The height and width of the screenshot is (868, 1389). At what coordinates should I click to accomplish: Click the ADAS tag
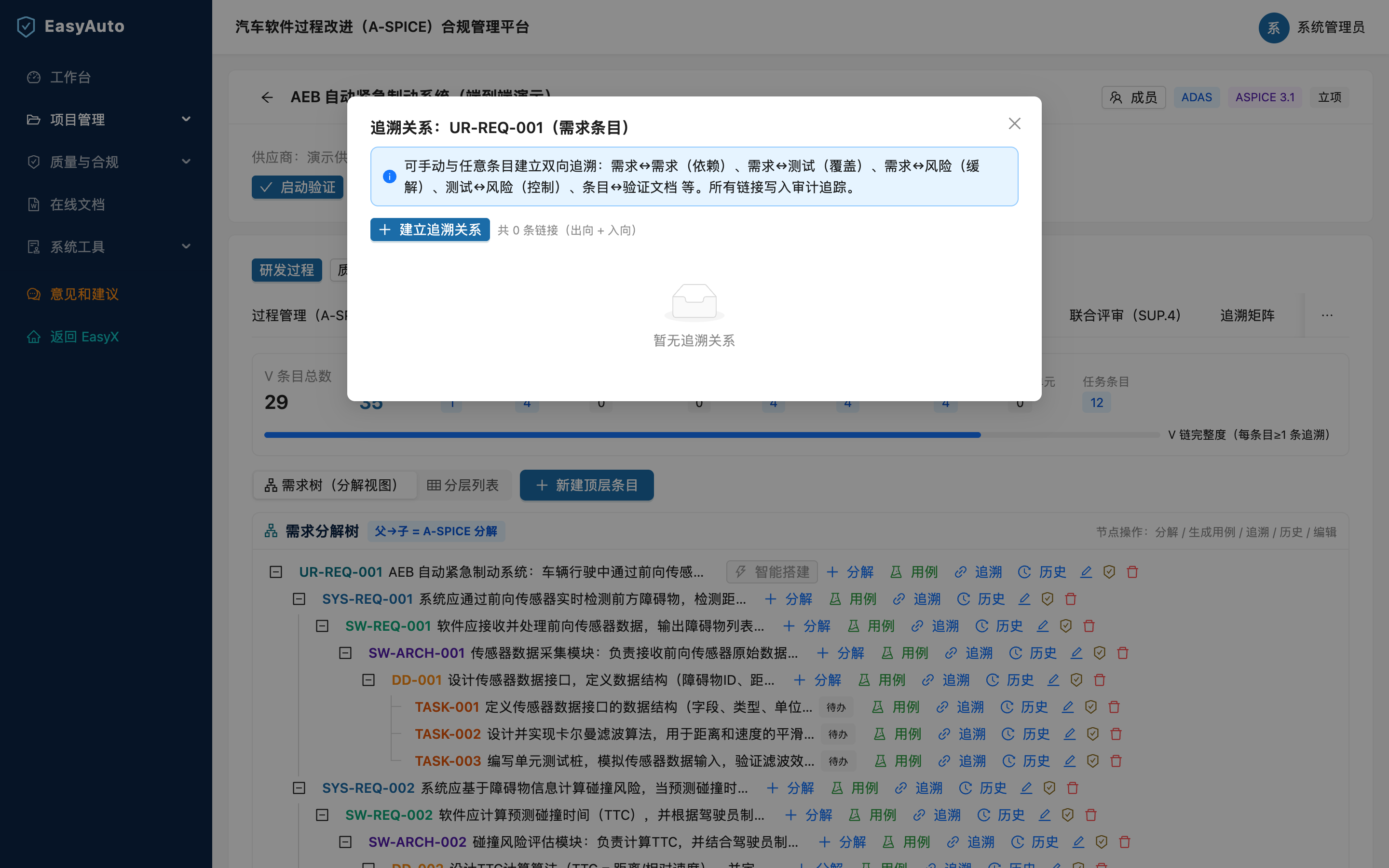point(1196,97)
